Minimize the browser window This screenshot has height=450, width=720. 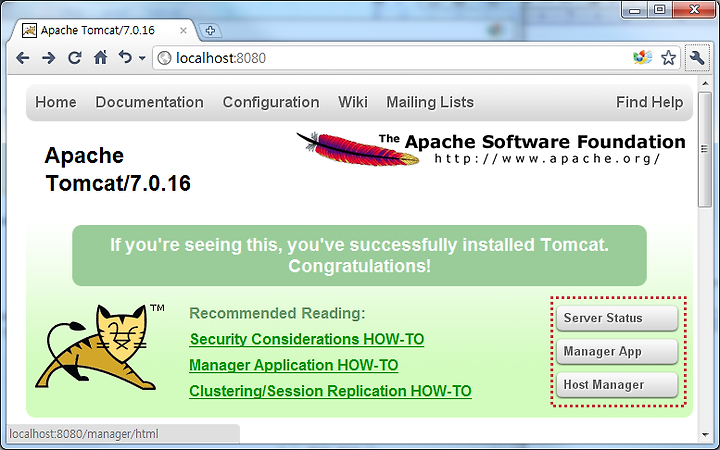[635, 10]
